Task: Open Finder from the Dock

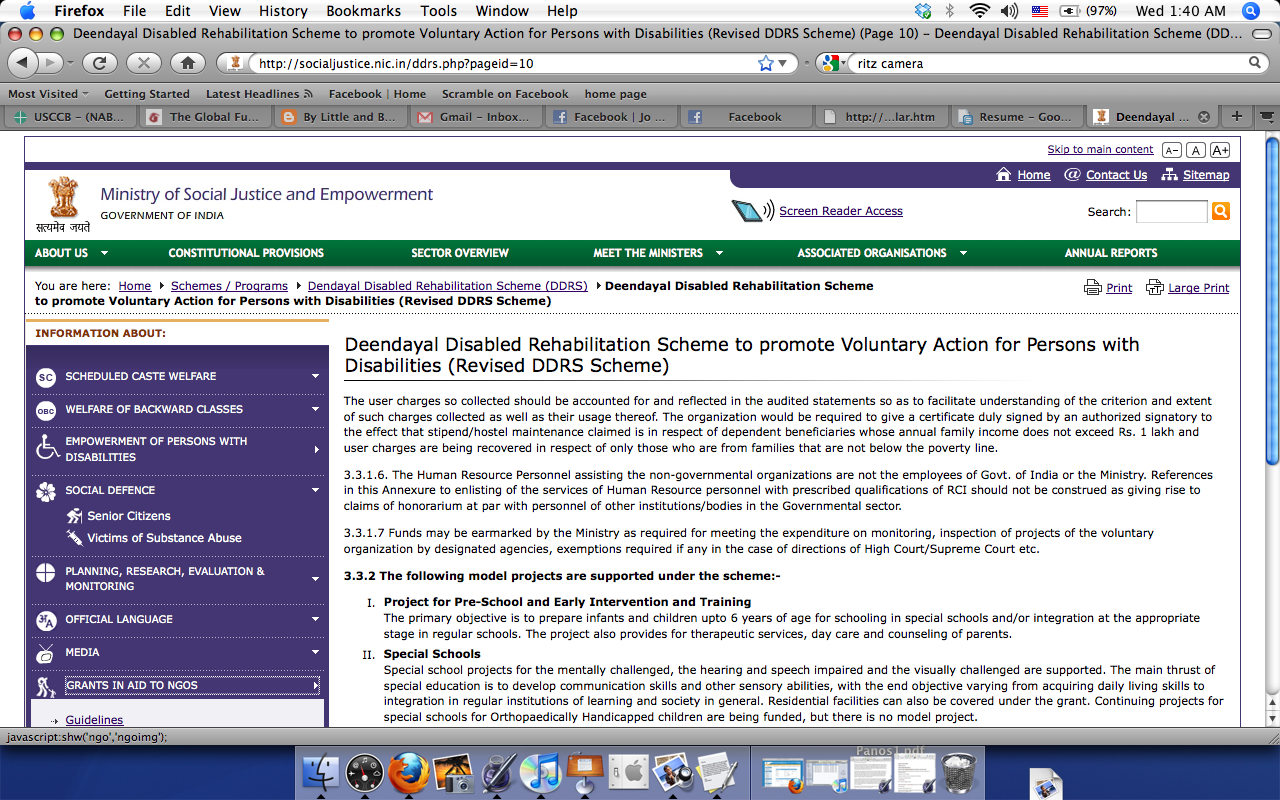Action: (x=322, y=773)
